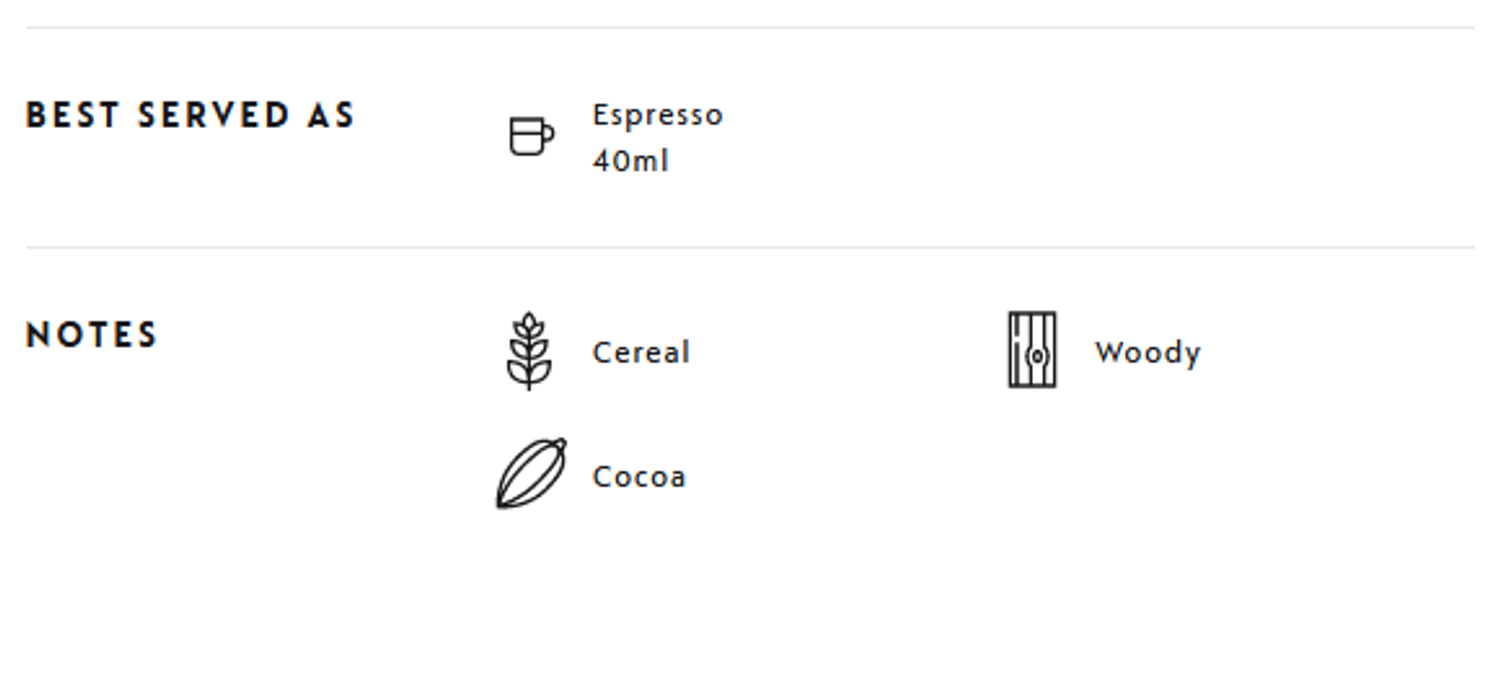Image resolution: width=1500 pixels, height=693 pixels.
Task: Click the handle of the cup icon
Action: (x=548, y=134)
